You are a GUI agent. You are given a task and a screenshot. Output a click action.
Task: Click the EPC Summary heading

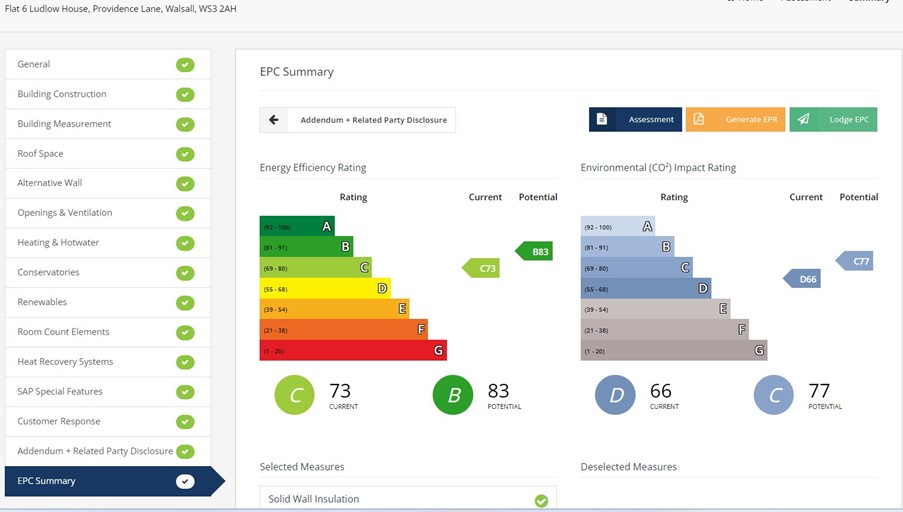click(297, 72)
